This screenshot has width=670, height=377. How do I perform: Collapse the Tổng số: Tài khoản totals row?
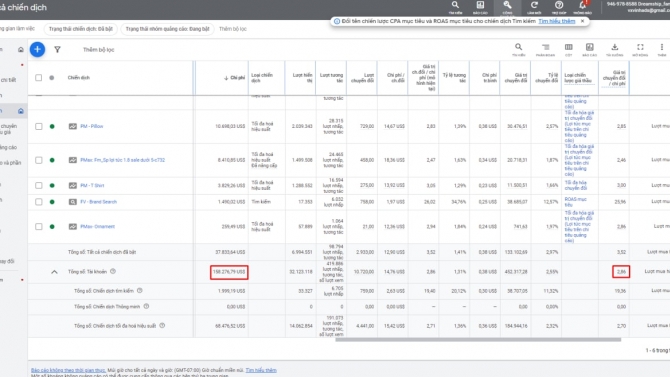pyautogui.click(x=54, y=272)
